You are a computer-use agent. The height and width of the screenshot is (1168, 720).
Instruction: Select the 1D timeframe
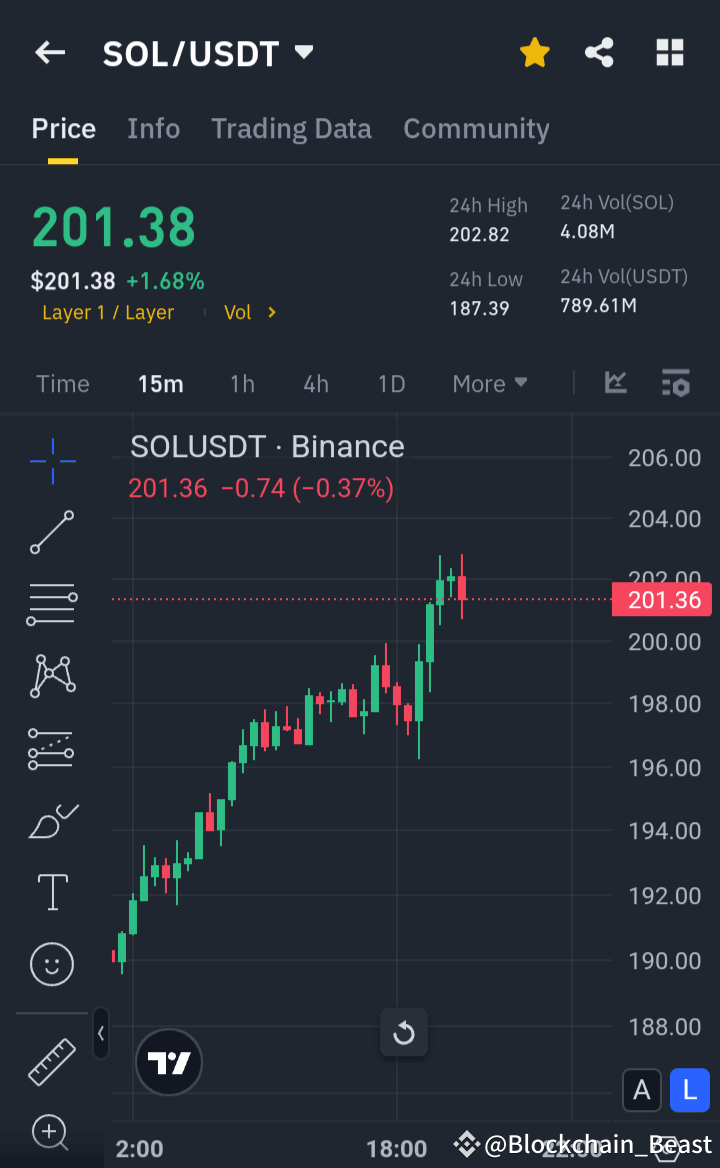coord(391,383)
